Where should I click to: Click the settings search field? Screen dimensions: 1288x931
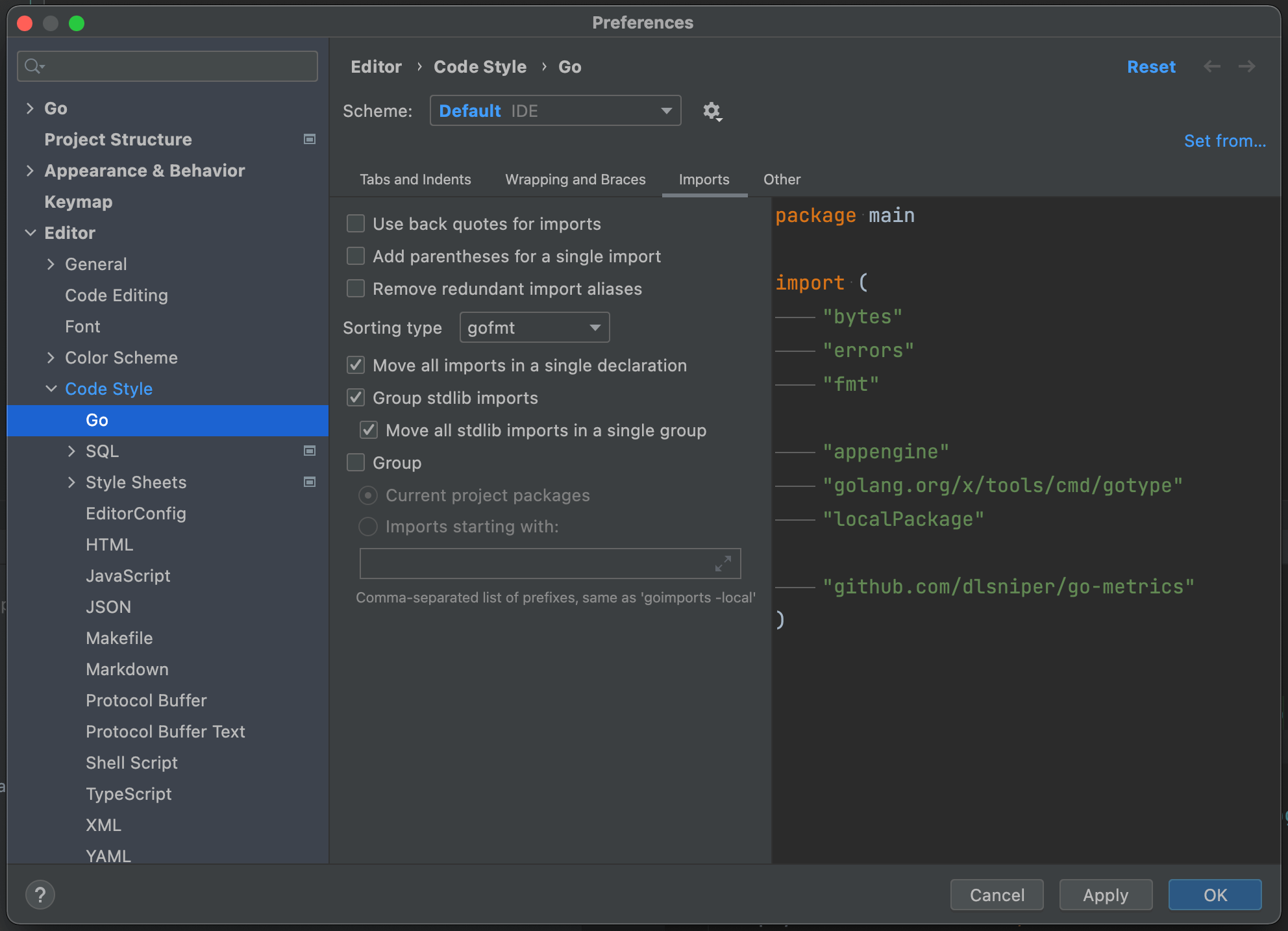click(x=167, y=66)
